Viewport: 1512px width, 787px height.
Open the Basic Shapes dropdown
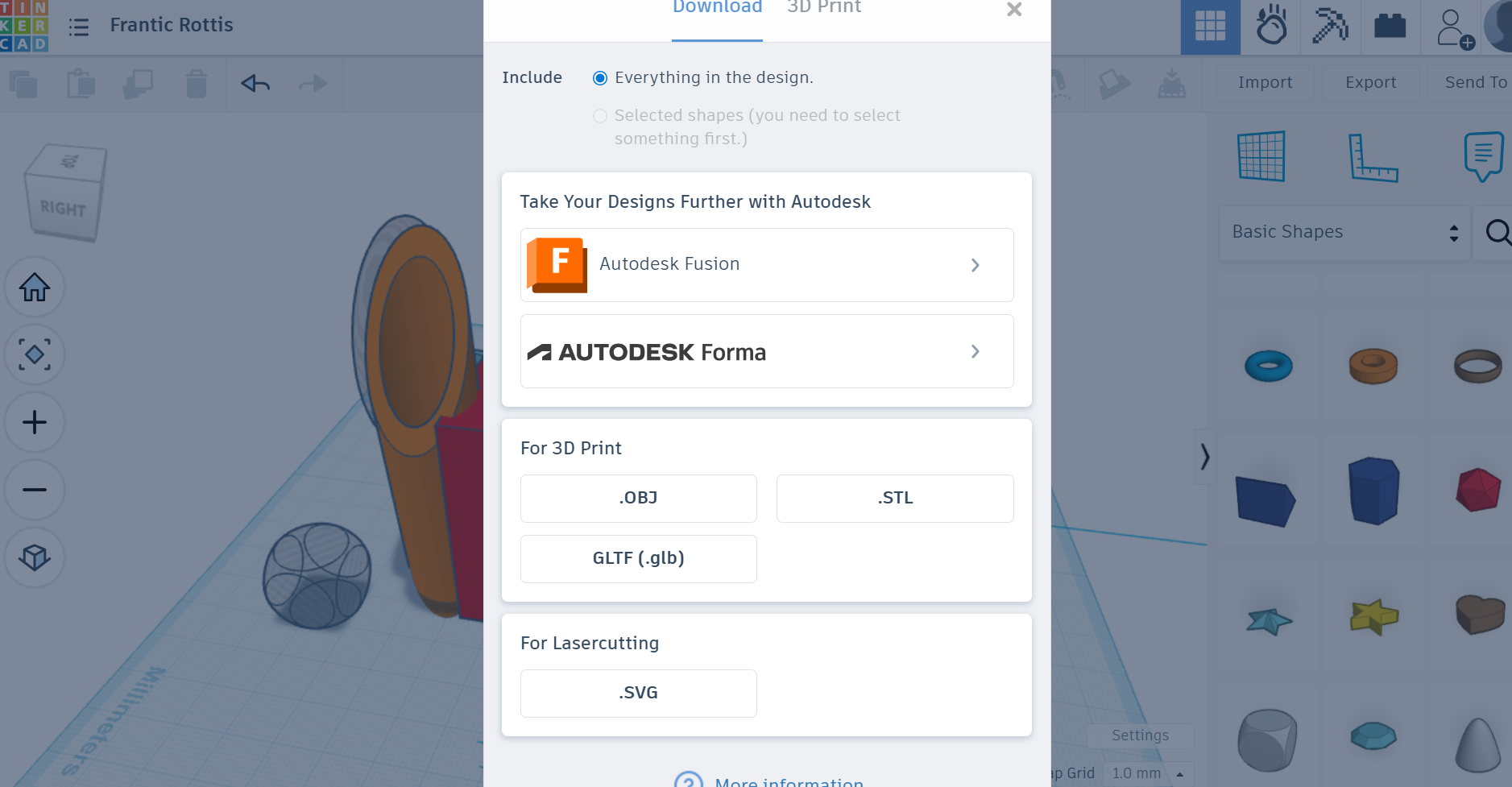point(1344,233)
